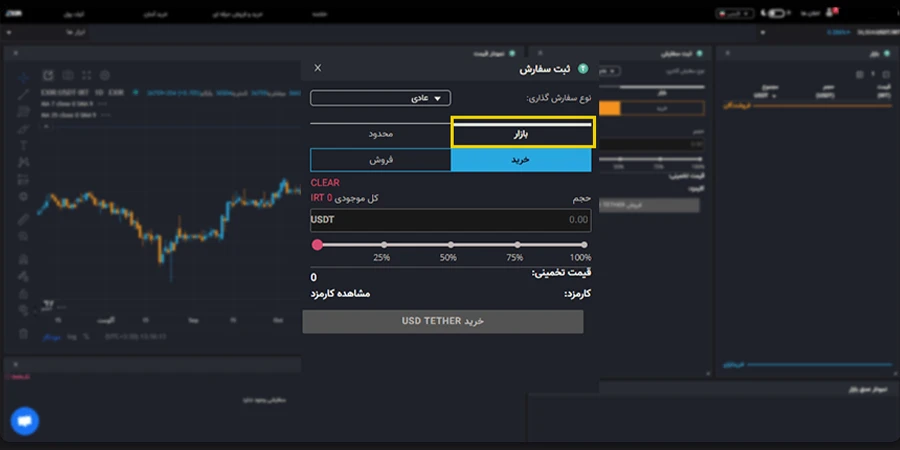The height and width of the screenshot is (450, 900).
Task: Set the volume slider to 50%
Action: pyautogui.click(x=451, y=245)
